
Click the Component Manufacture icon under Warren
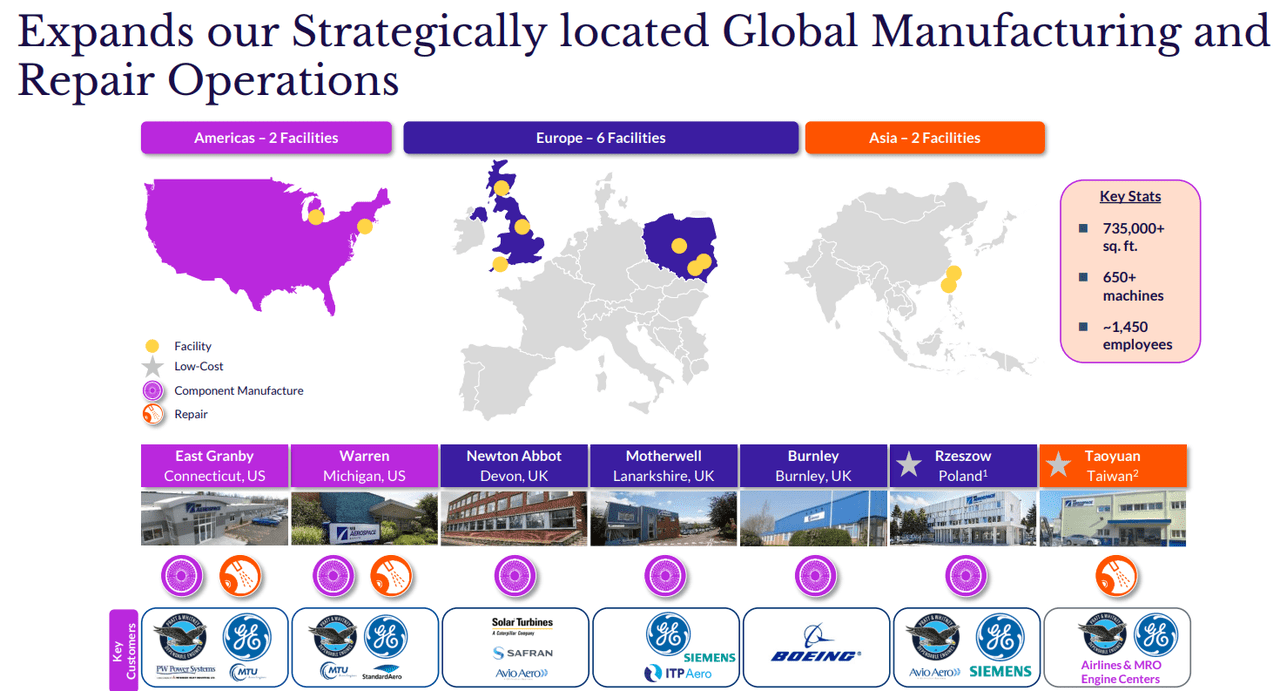tap(333, 576)
